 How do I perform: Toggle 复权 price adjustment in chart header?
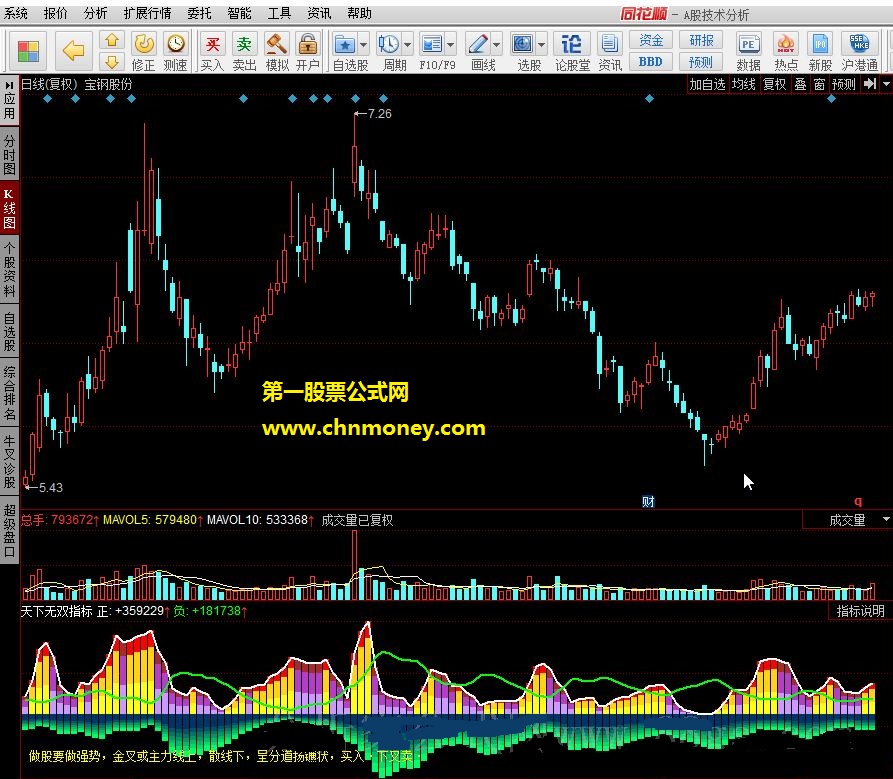(774, 84)
